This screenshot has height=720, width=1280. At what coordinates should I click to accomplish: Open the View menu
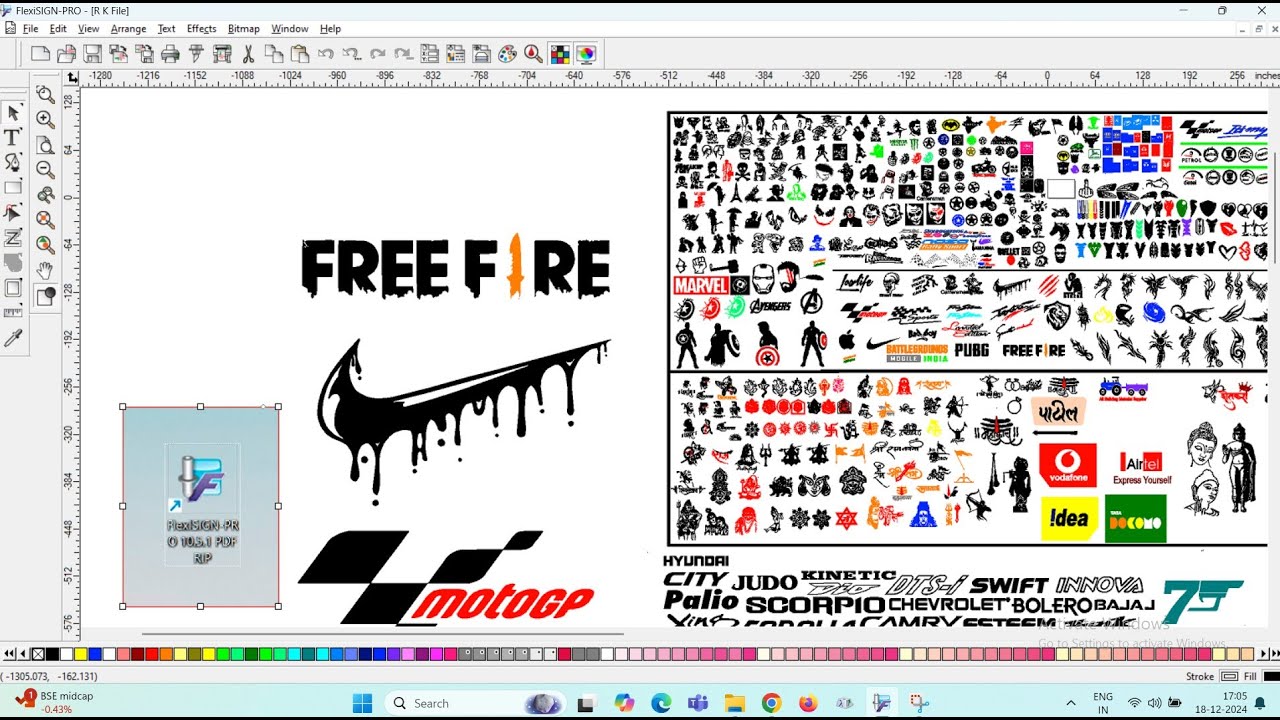[x=89, y=29]
